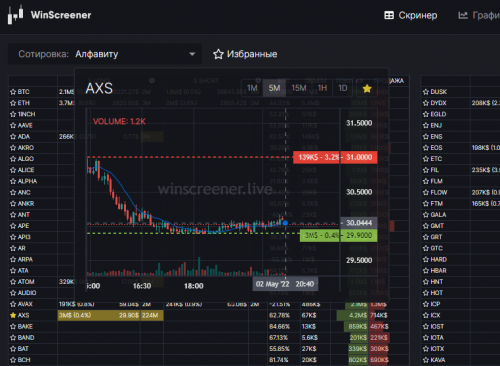Star the ALPHA row

point(13,181)
